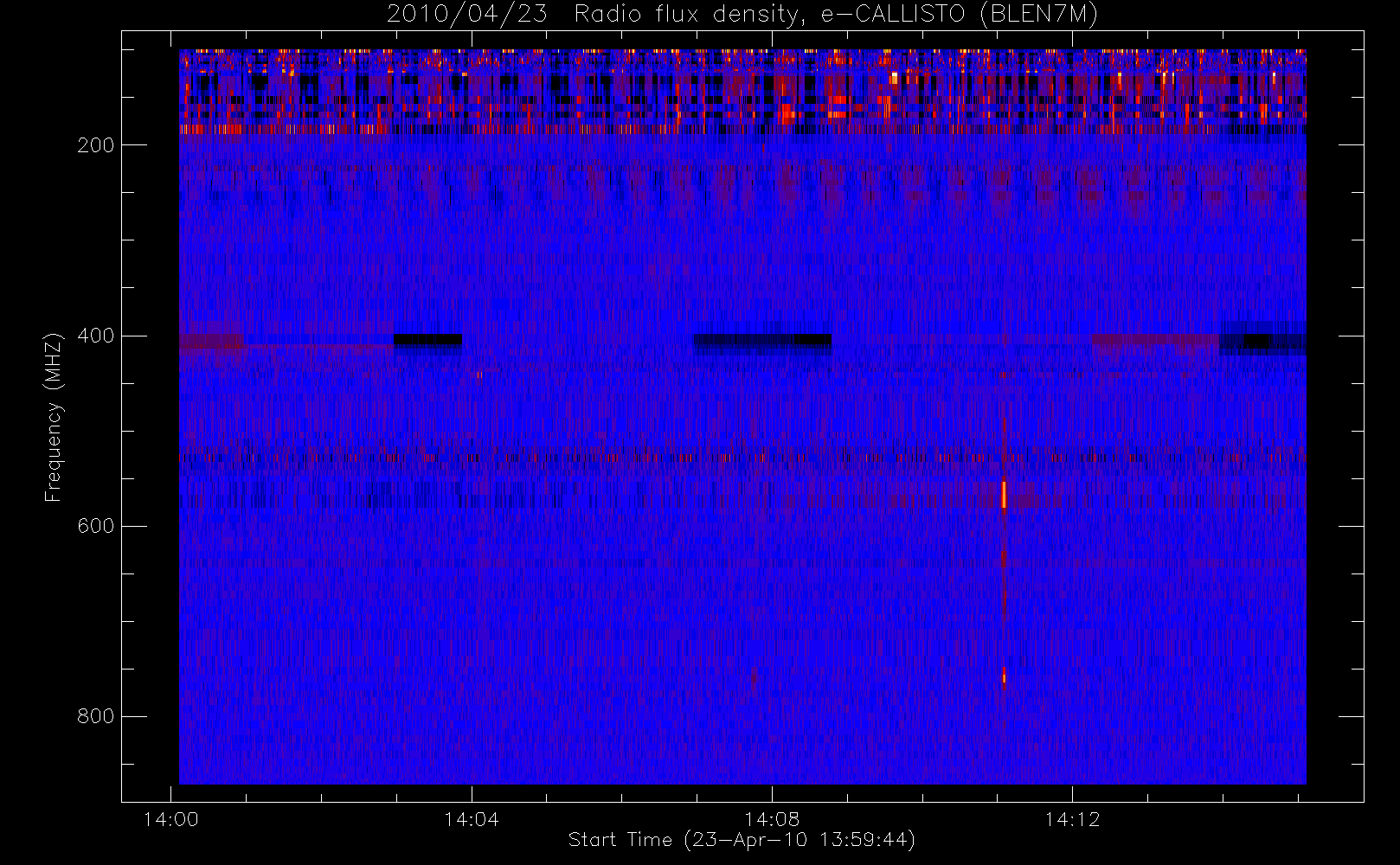Click the '800' frequency tick label

tap(96, 716)
